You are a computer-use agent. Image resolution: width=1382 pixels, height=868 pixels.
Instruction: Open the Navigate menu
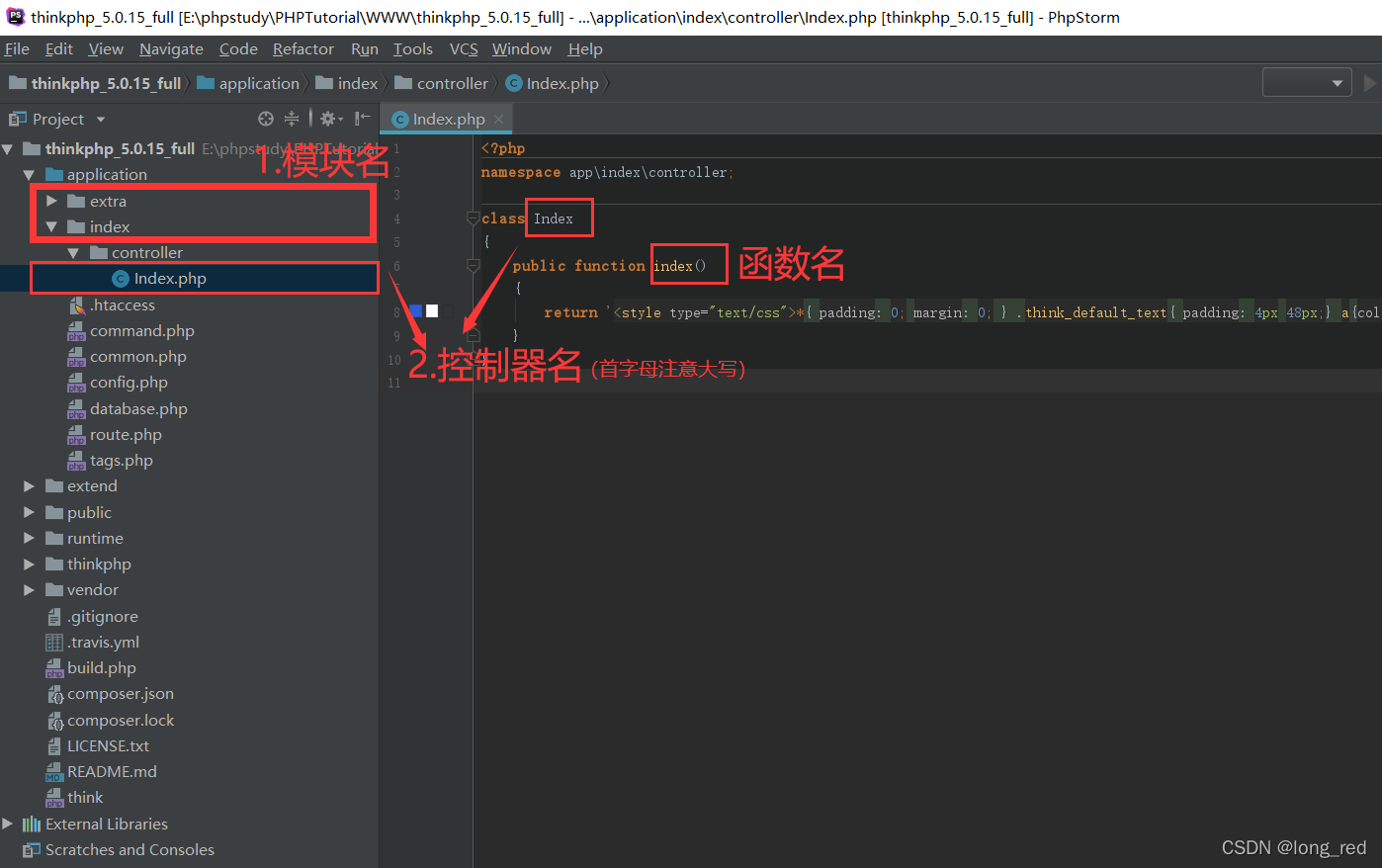(x=171, y=49)
